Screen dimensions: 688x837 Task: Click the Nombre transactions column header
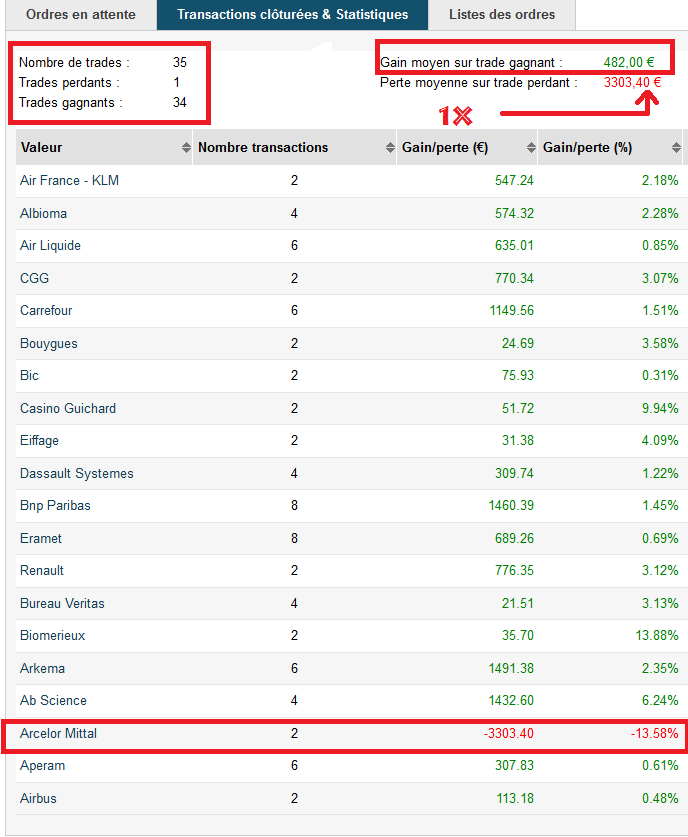[x=295, y=148]
